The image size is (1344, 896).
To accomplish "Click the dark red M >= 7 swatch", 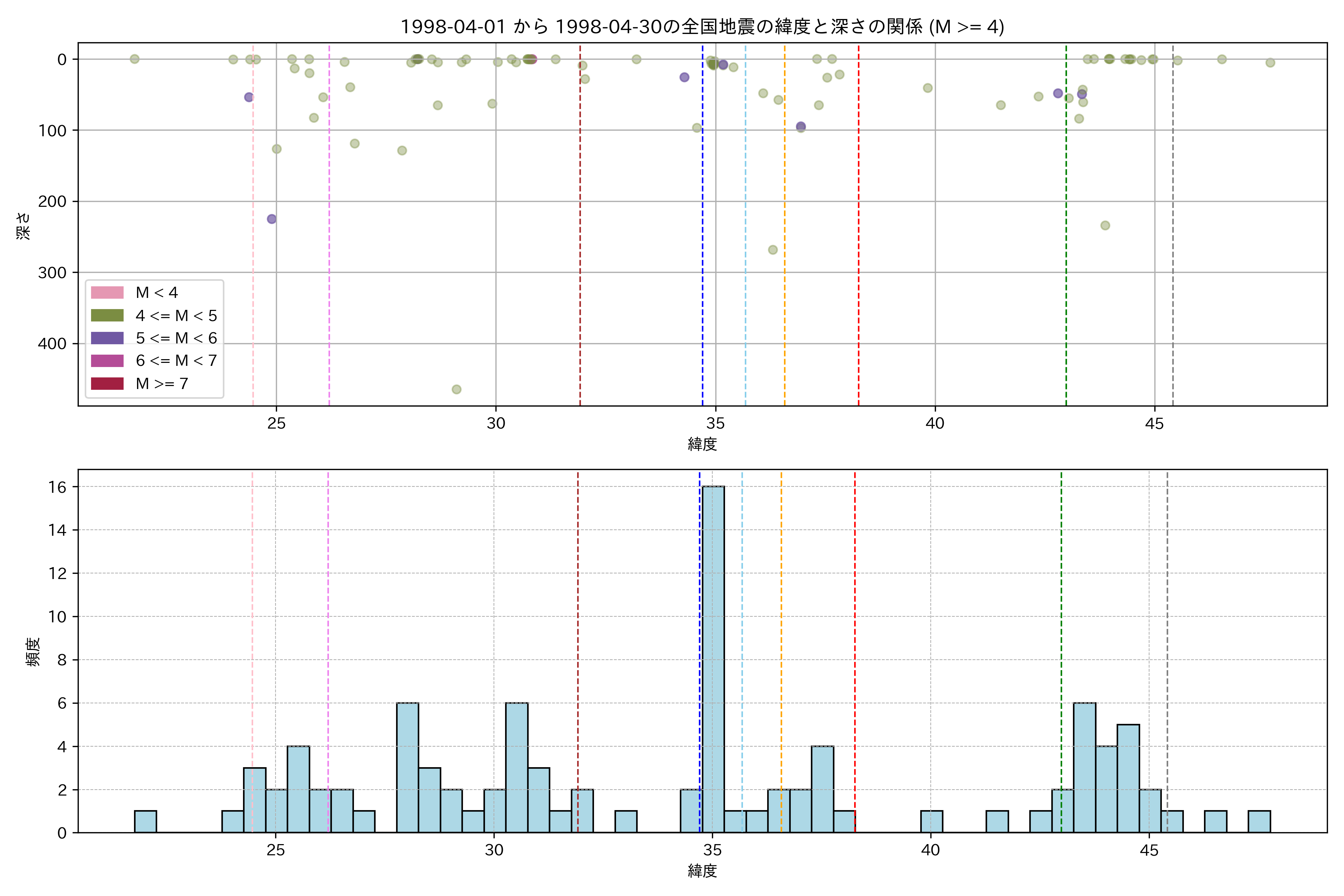I will (x=107, y=383).
